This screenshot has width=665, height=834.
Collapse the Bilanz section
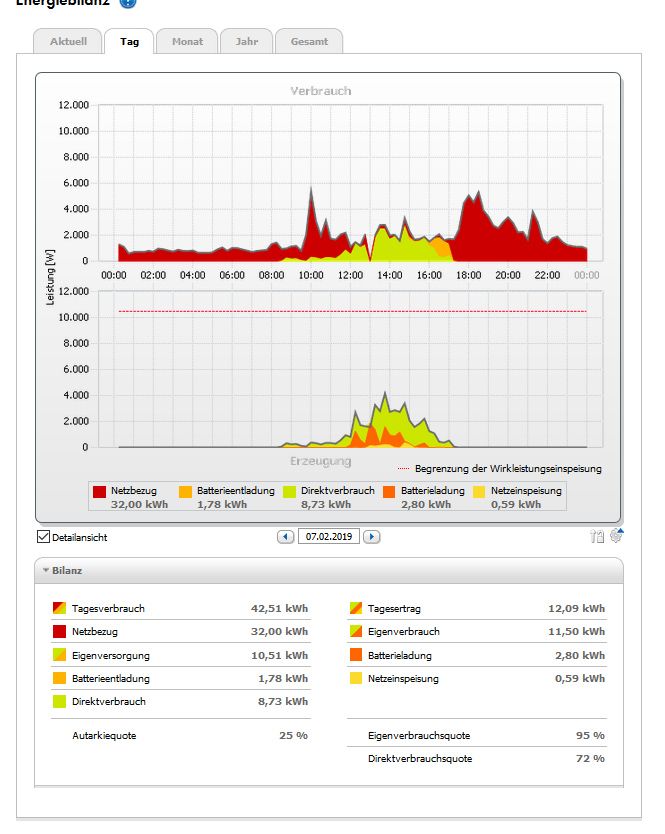[46, 570]
